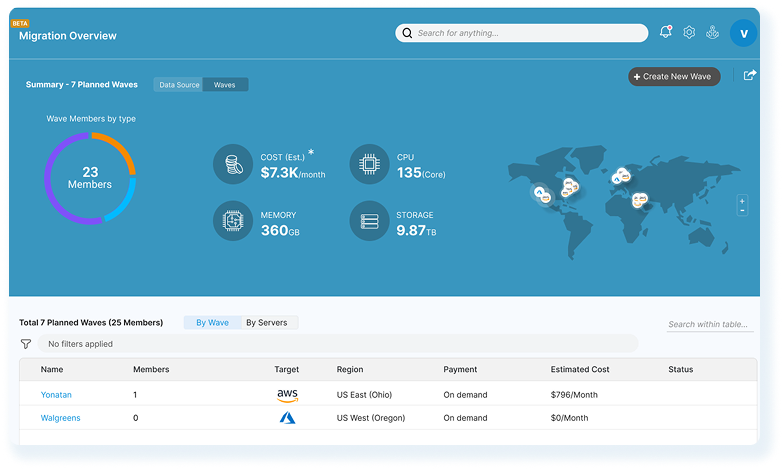Open the Walgreens wave link
Image resolution: width=783 pixels, height=470 pixels.
[x=60, y=418]
